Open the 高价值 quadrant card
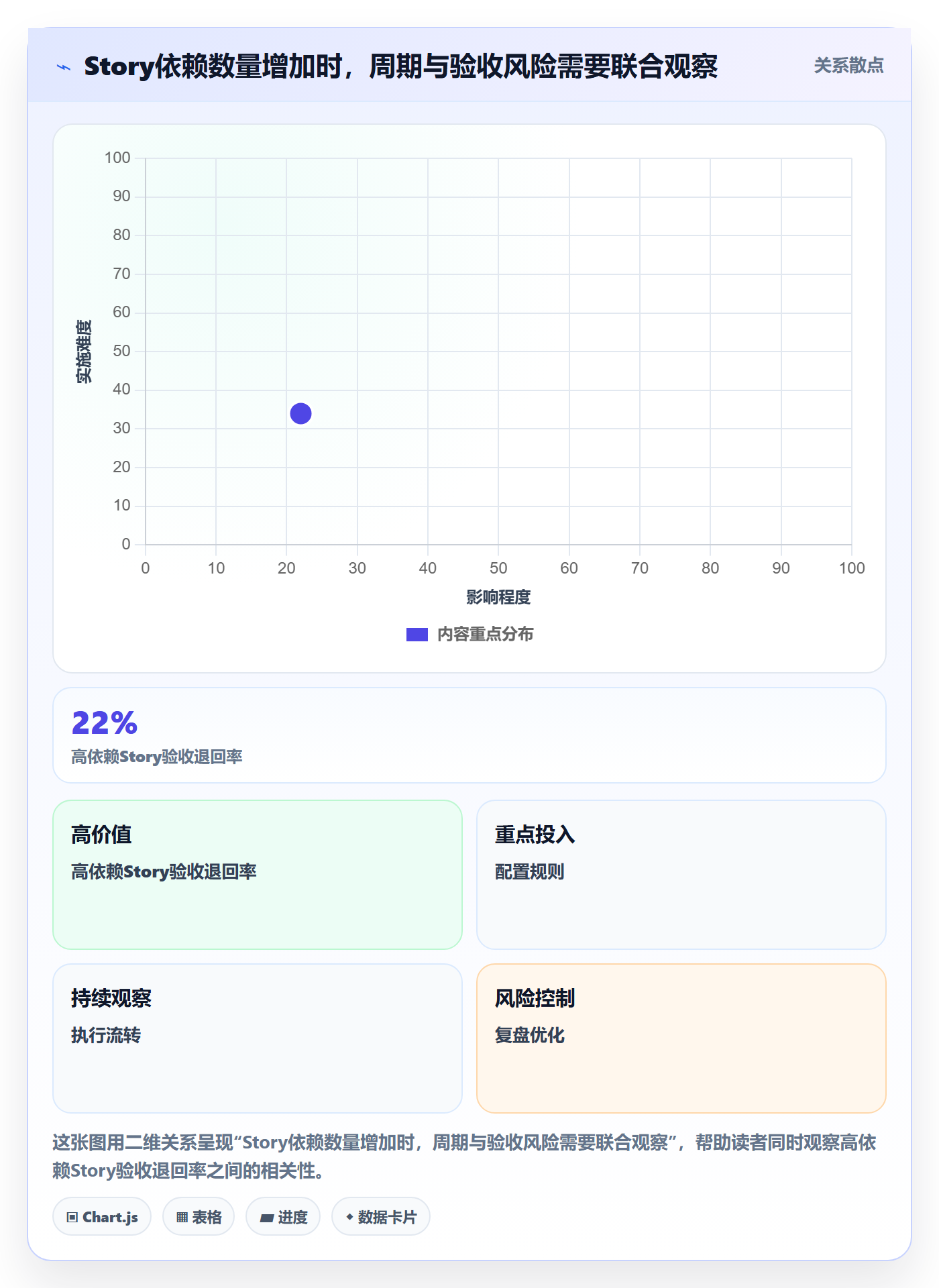This screenshot has height=1288, width=939. 258,874
